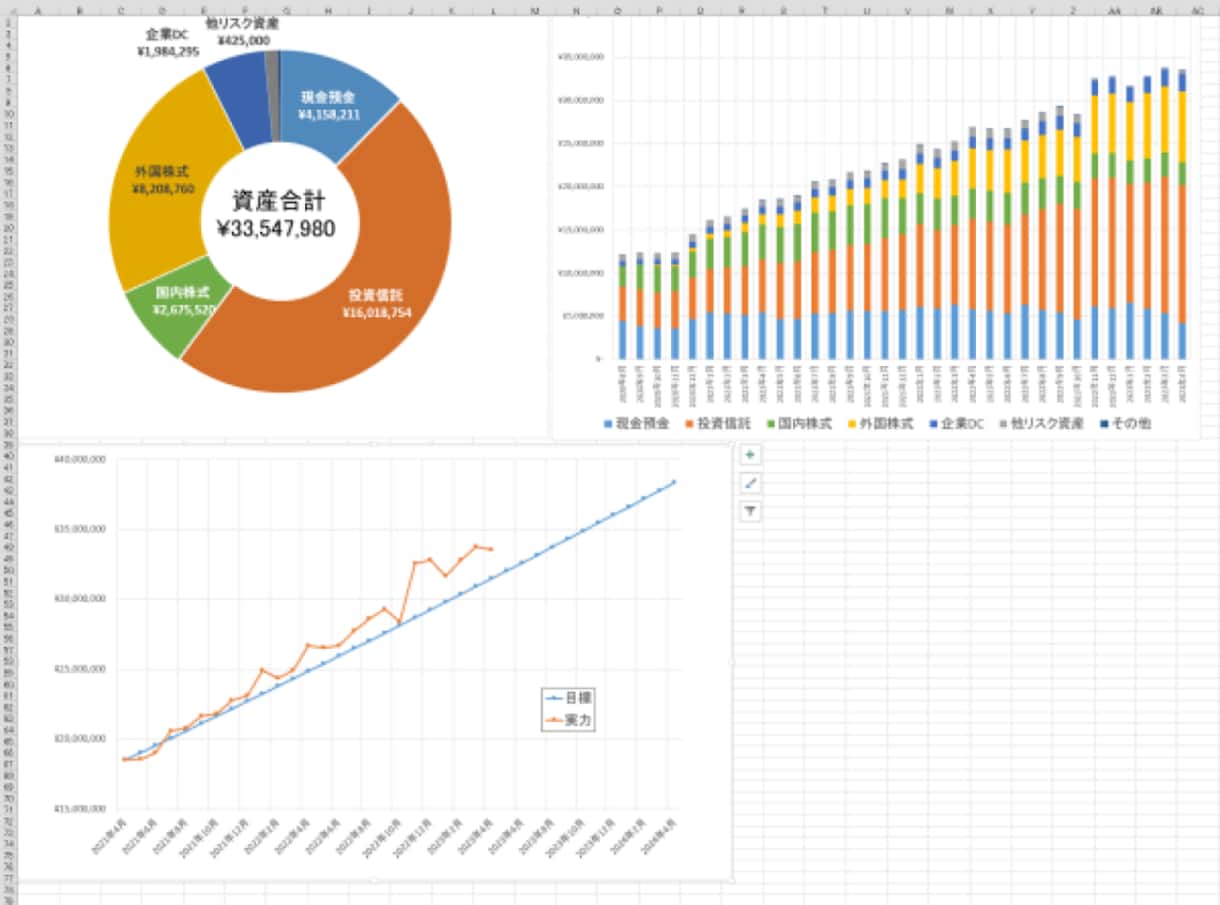Screen dimensions: 1220x905
Task: Select 国内株式 legend entry in bar chart
Action: (799, 424)
